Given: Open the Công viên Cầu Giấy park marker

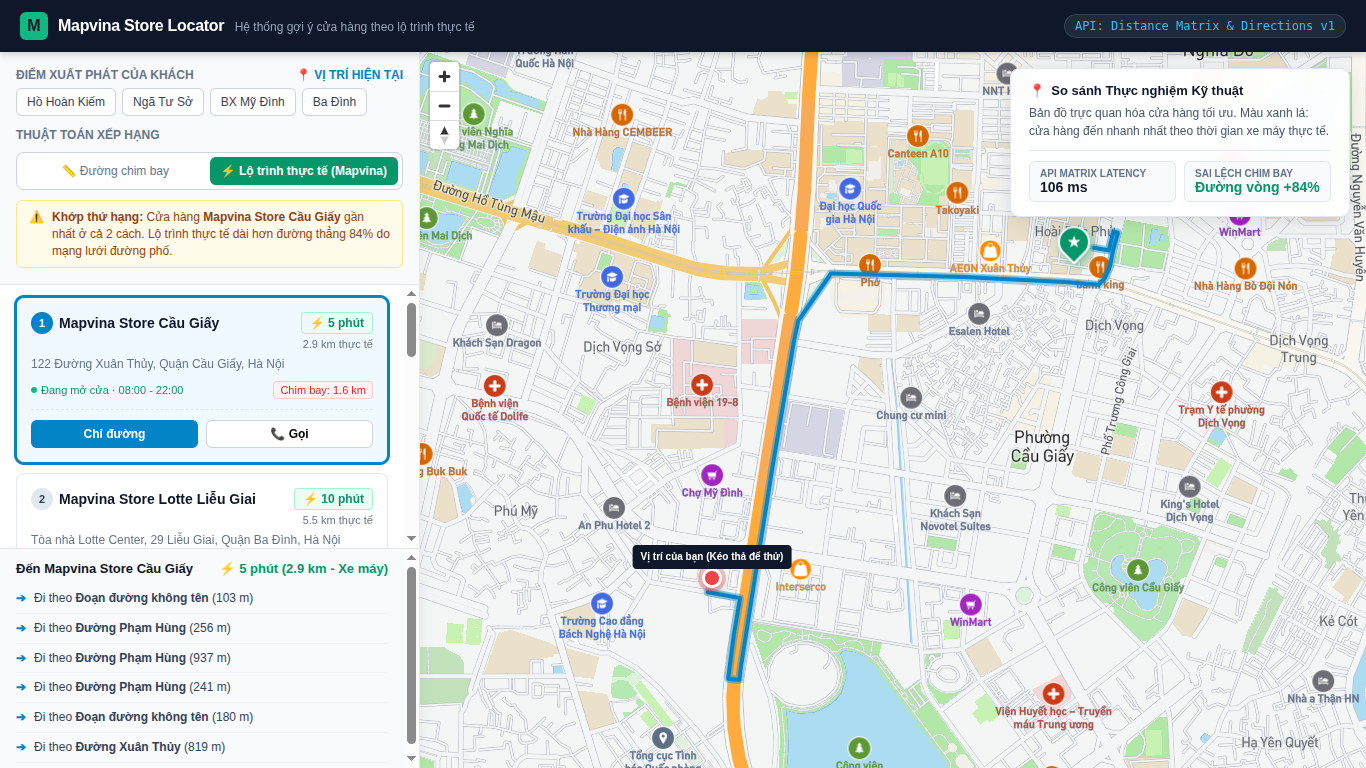Looking at the screenshot, I should pyautogui.click(x=1138, y=570).
